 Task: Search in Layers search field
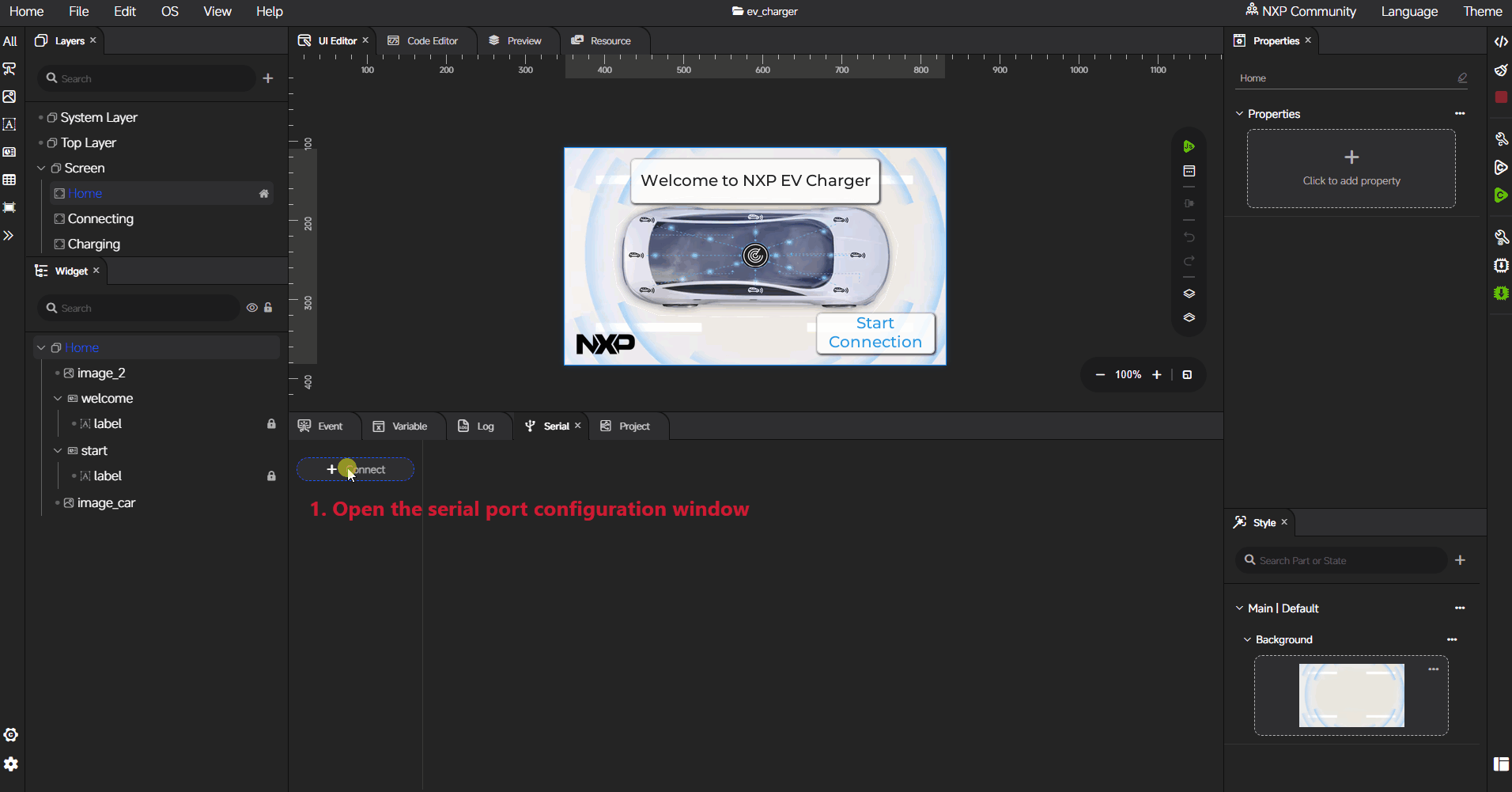tap(146, 78)
